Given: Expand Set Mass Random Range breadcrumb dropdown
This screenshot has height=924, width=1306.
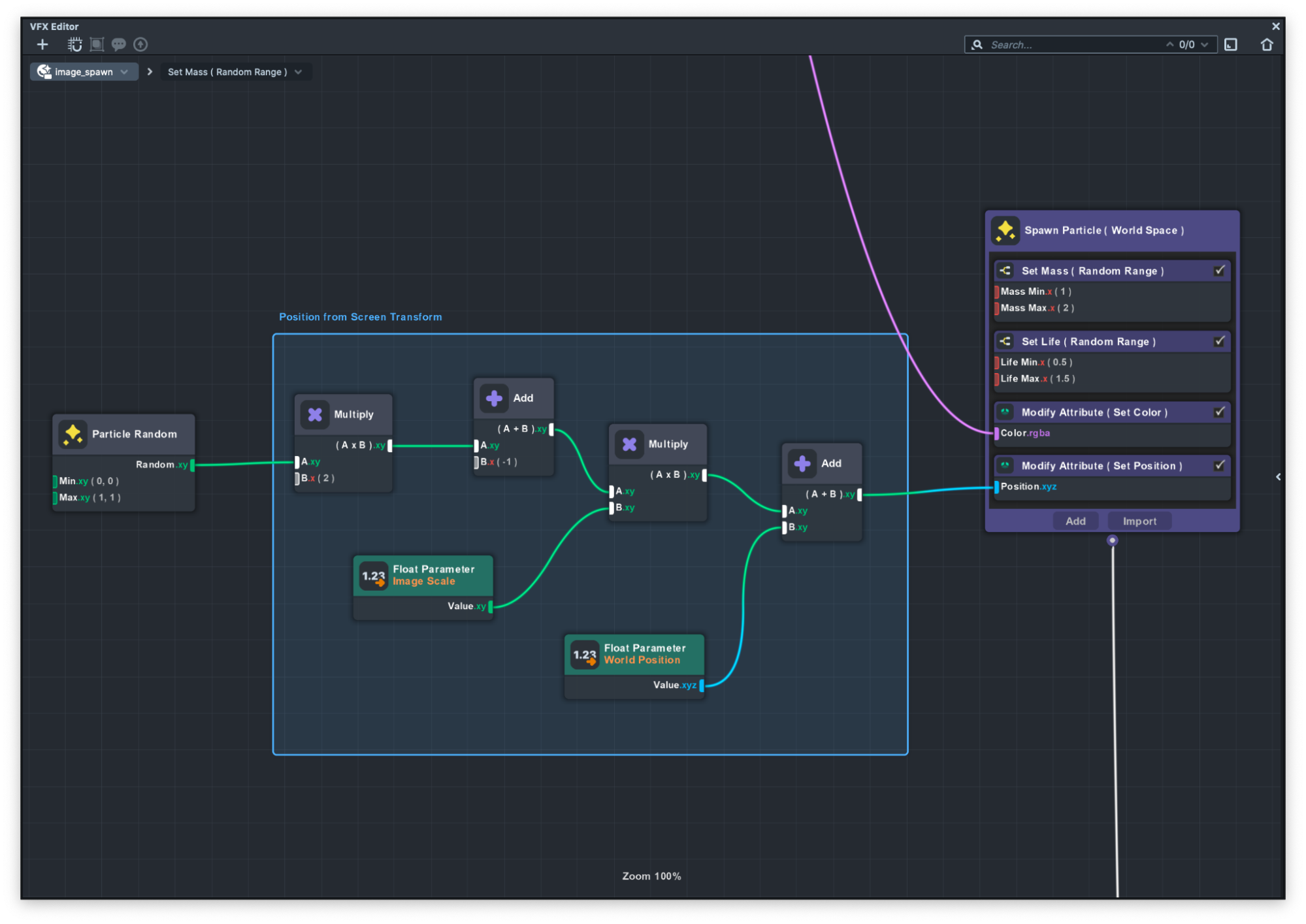Looking at the screenshot, I should coord(299,72).
